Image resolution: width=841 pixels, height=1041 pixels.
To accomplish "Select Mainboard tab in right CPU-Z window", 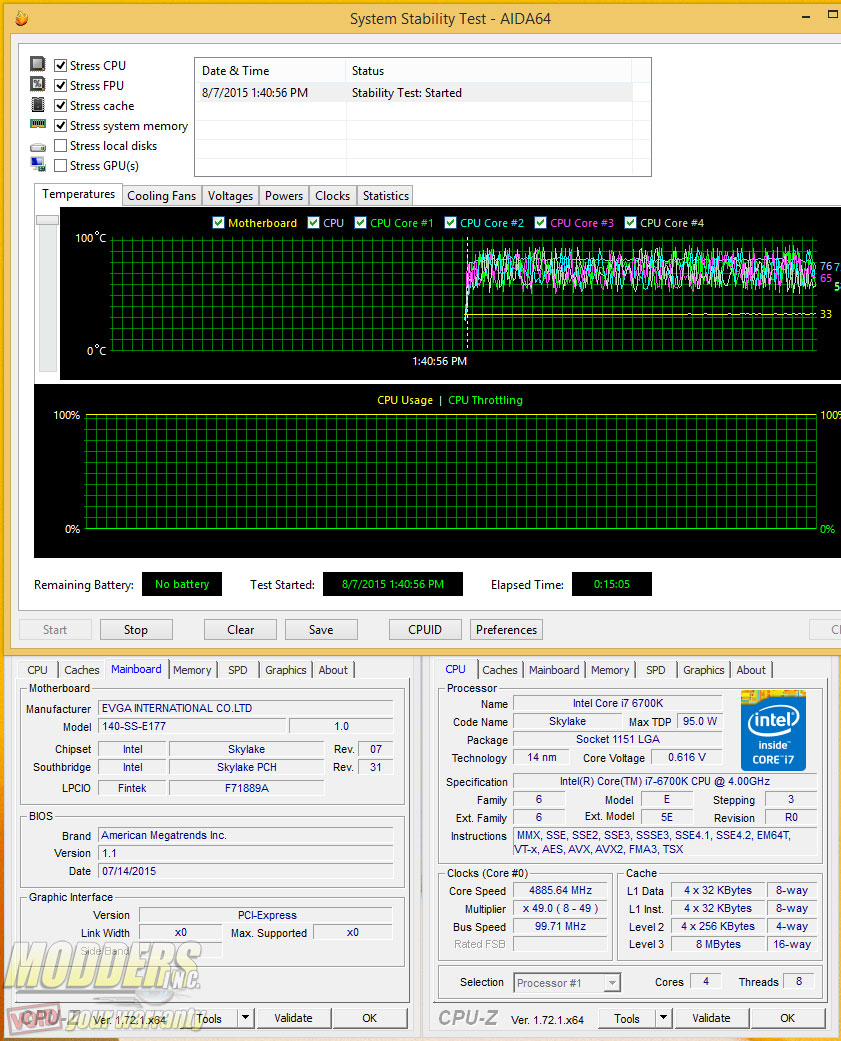I will click(x=554, y=670).
